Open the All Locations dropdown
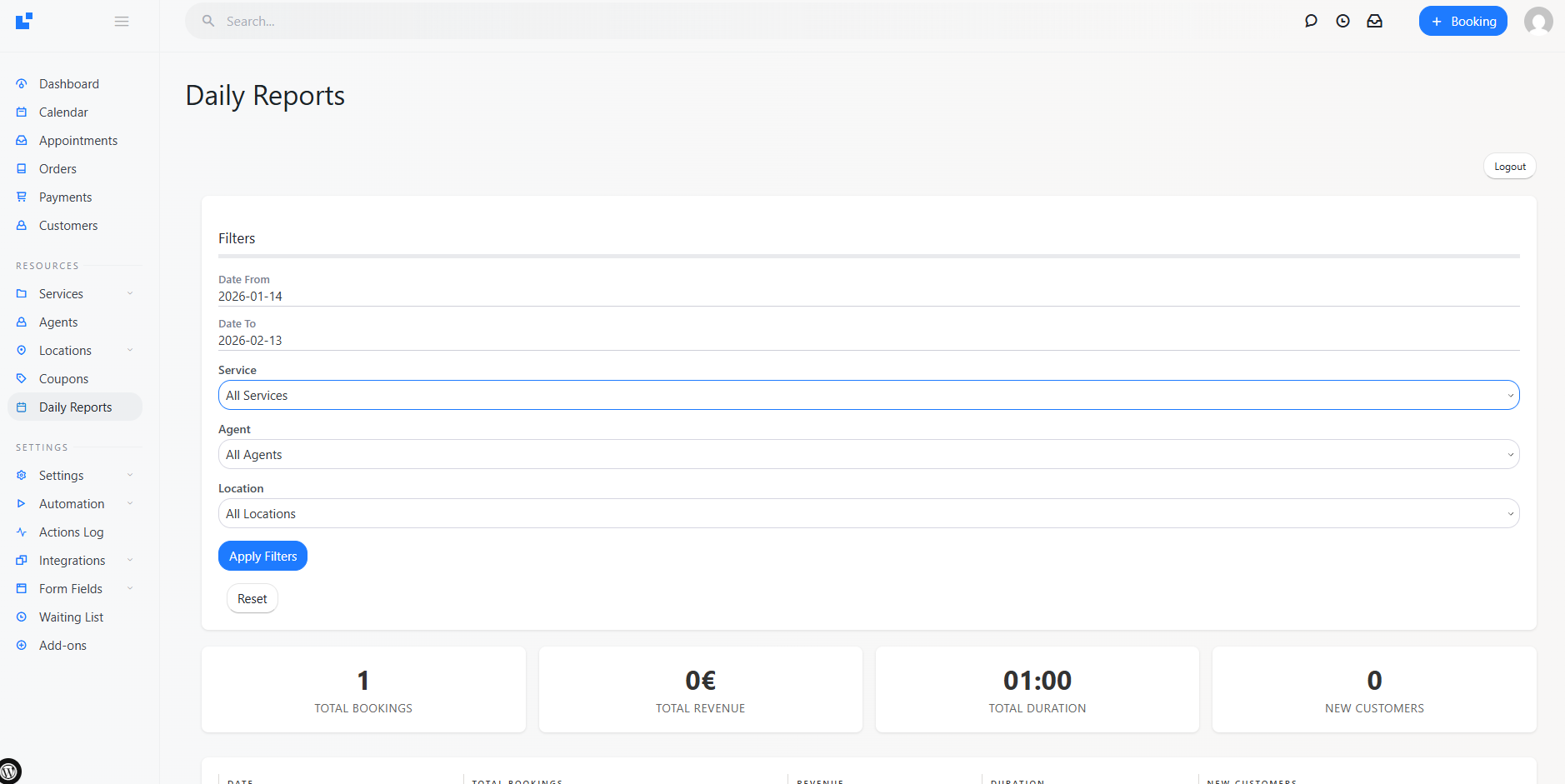Image resolution: width=1565 pixels, height=784 pixels. pos(868,513)
